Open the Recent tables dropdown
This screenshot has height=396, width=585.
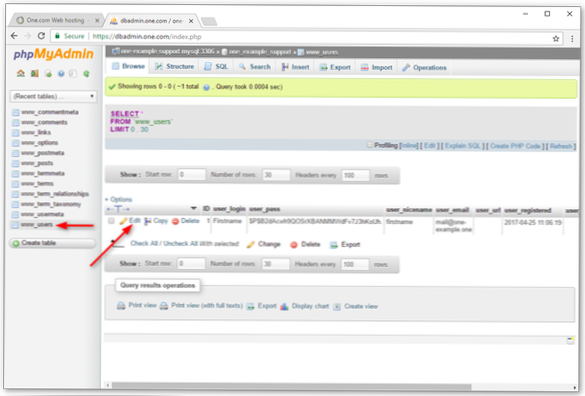(x=53, y=96)
